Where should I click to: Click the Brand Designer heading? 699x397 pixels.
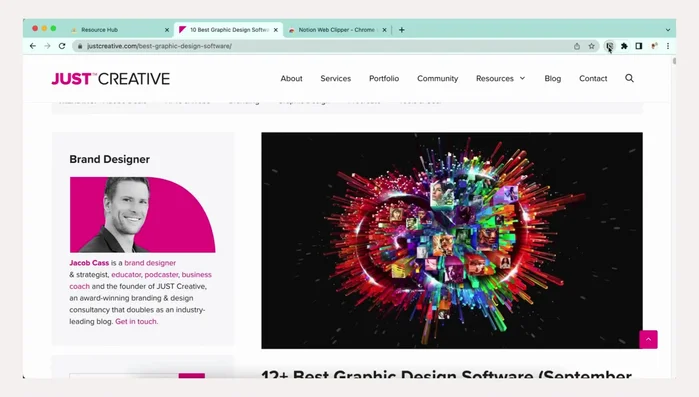coord(110,160)
